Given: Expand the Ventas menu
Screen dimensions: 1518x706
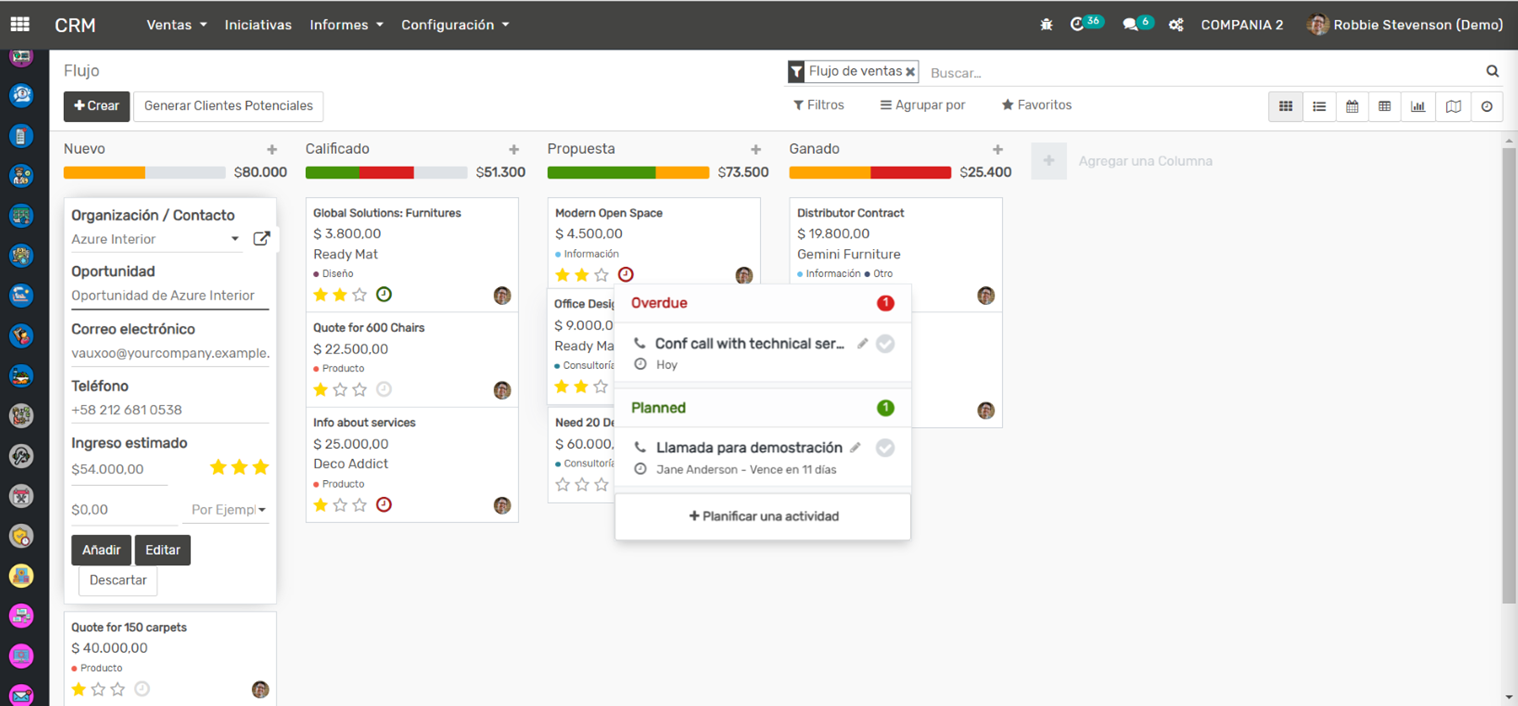Looking at the screenshot, I should pyautogui.click(x=176, y=25).
